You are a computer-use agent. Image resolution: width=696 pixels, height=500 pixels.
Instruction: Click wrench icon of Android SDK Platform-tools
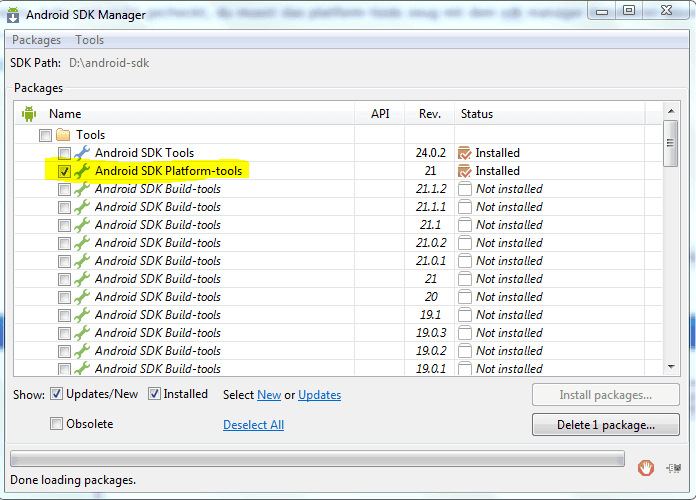coord(82,171)
